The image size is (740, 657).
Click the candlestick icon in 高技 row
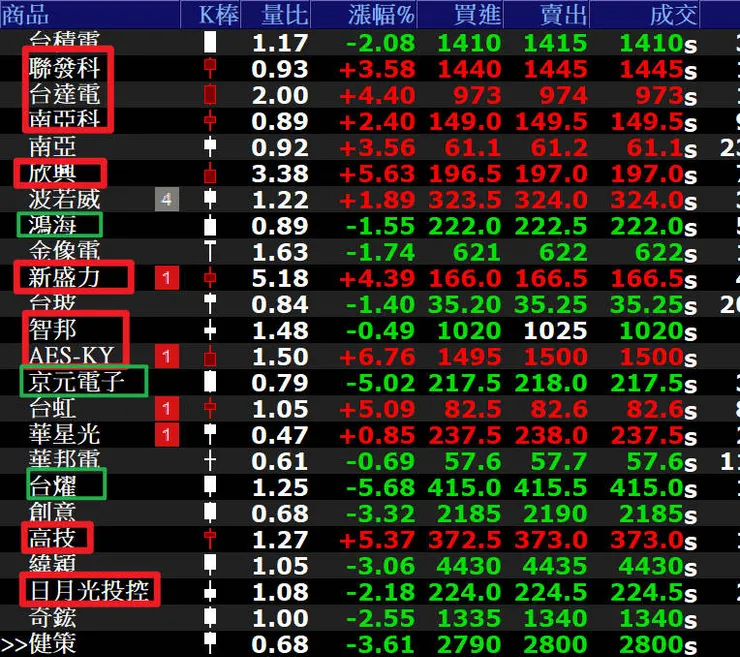pos(210,539)
